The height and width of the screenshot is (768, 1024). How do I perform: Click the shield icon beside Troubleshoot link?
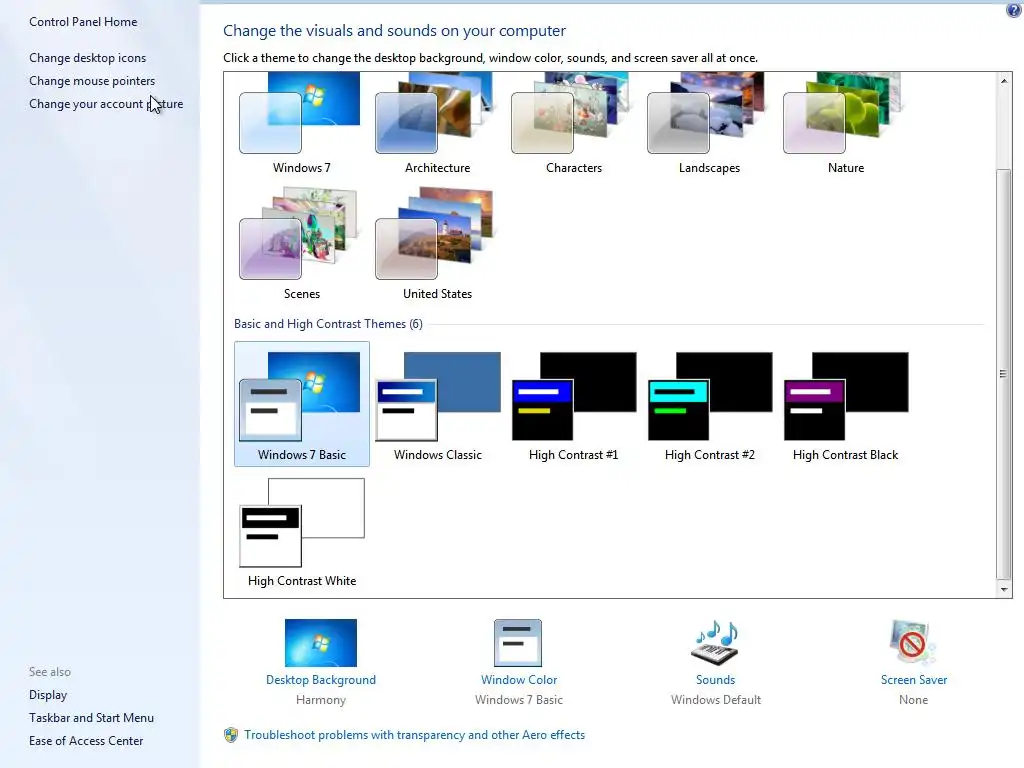[231, 735]
